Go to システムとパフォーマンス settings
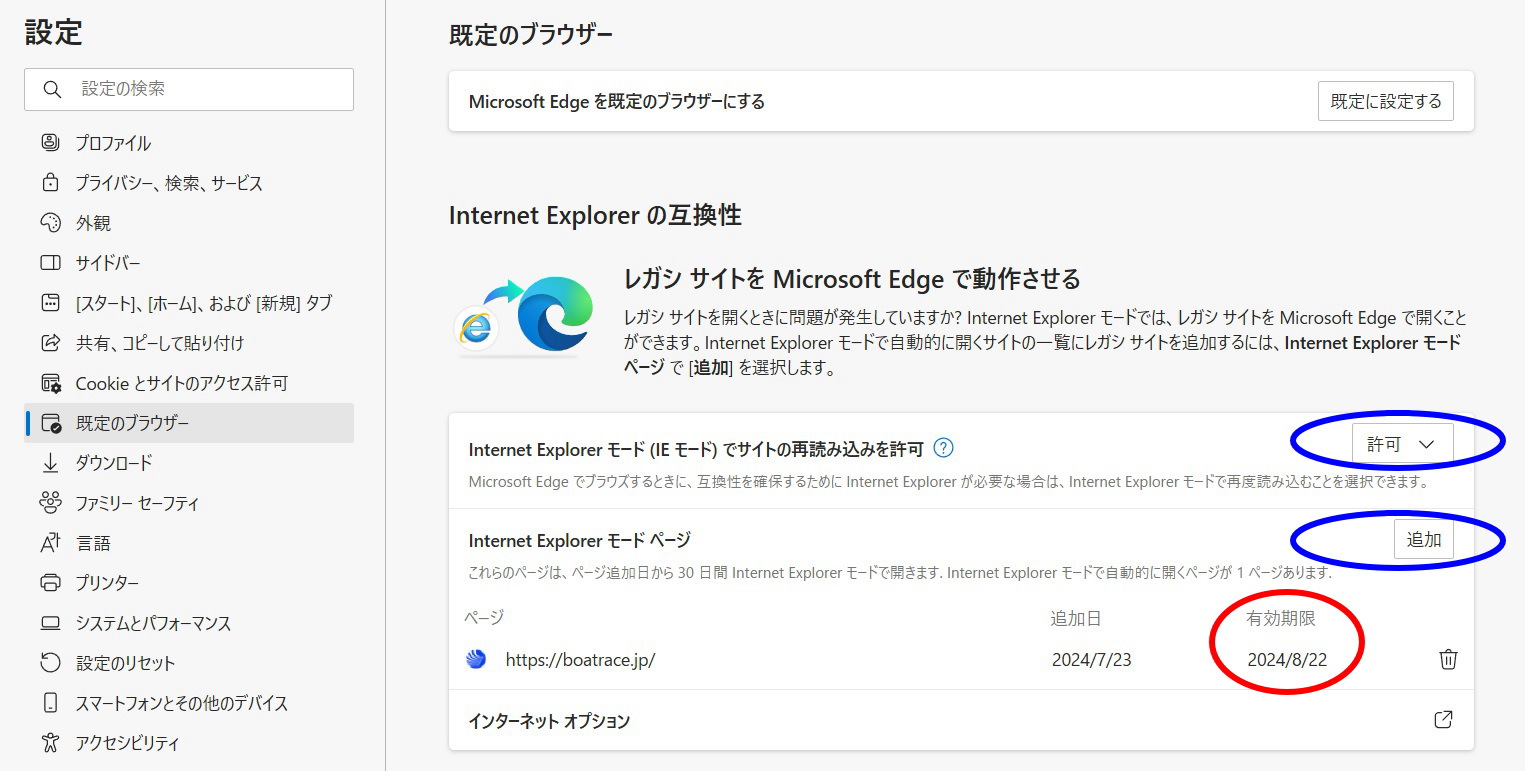The width and height of the screenshot is (1525, 771). pos(153,623)
